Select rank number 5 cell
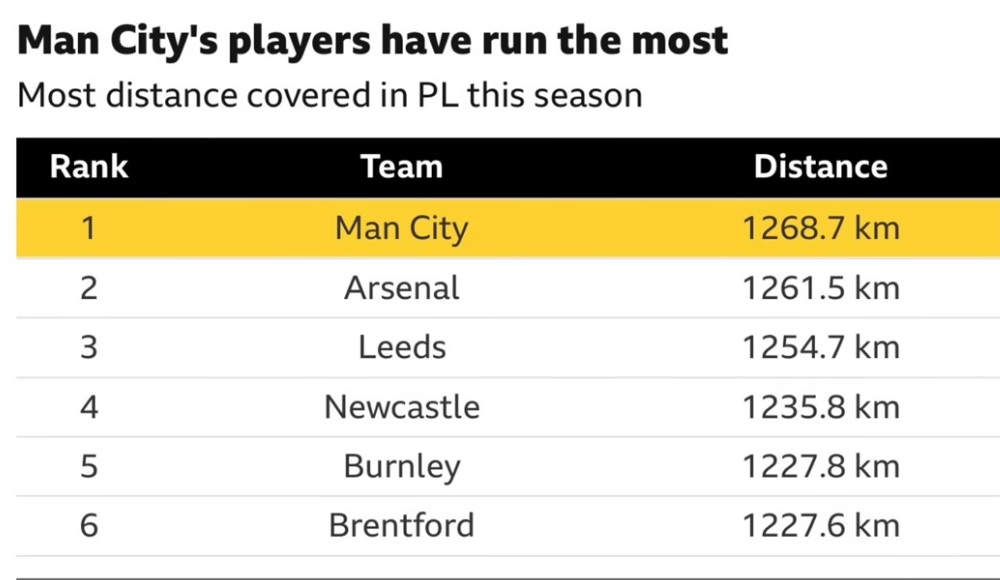Screen dimensions: 1000x580 [x=89, y=466]
